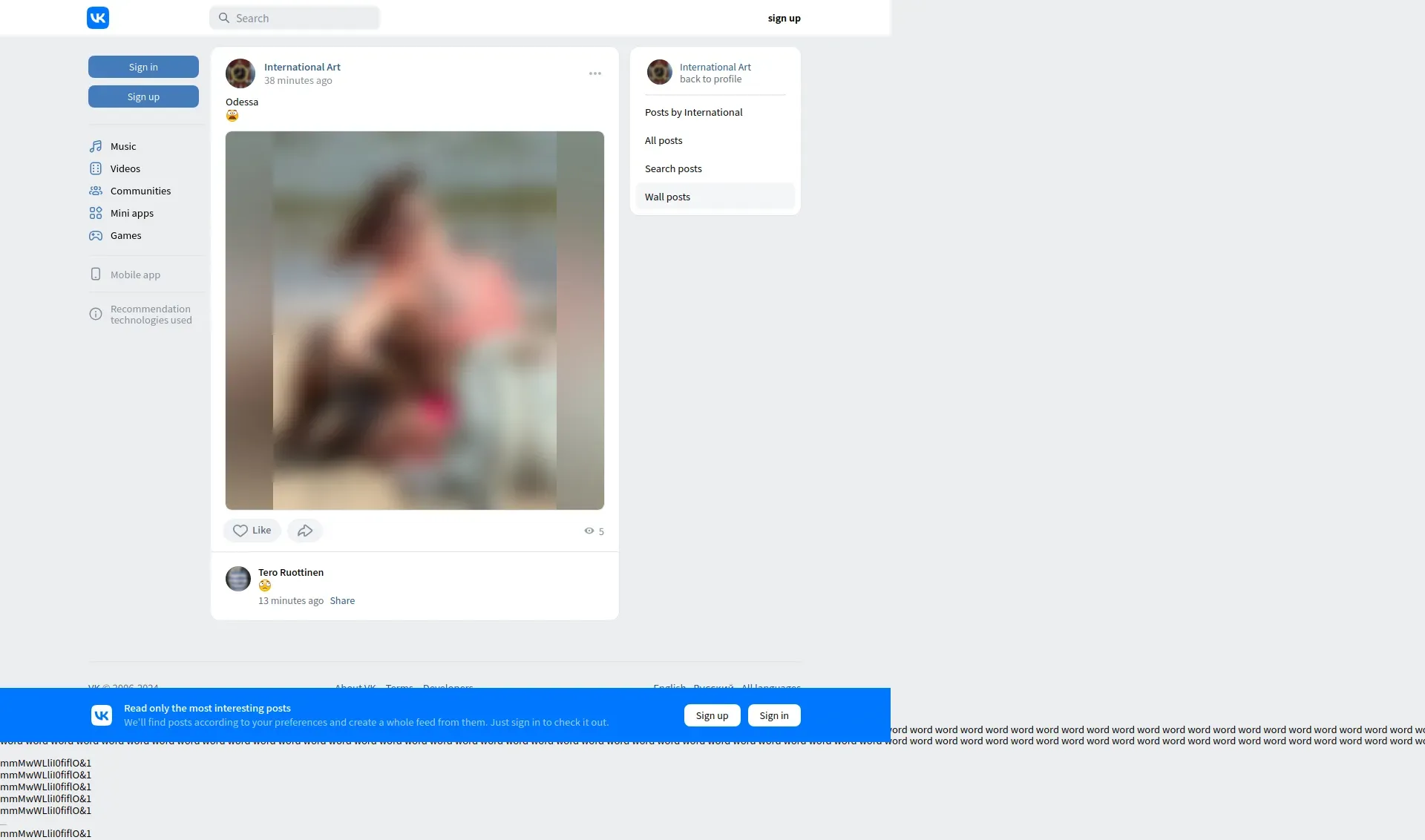
Task: Open the post's three-dot options menu
Action: pyautogui.click(x=595, y=73)
